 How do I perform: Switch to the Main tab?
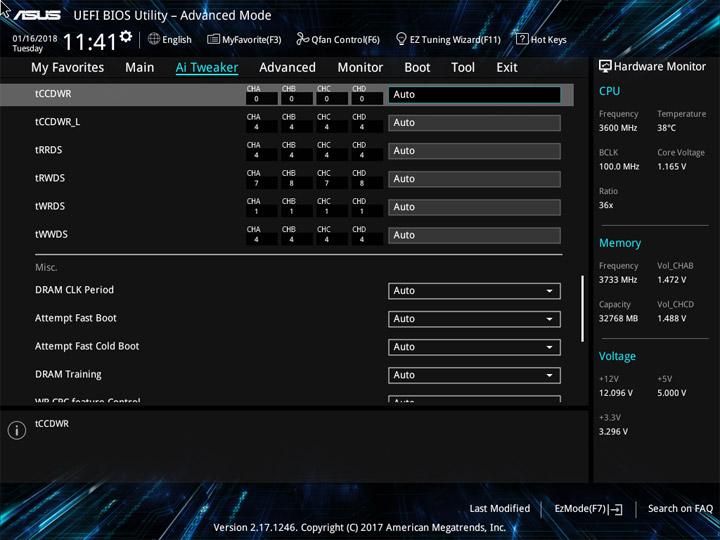click(x=140, y=68)
